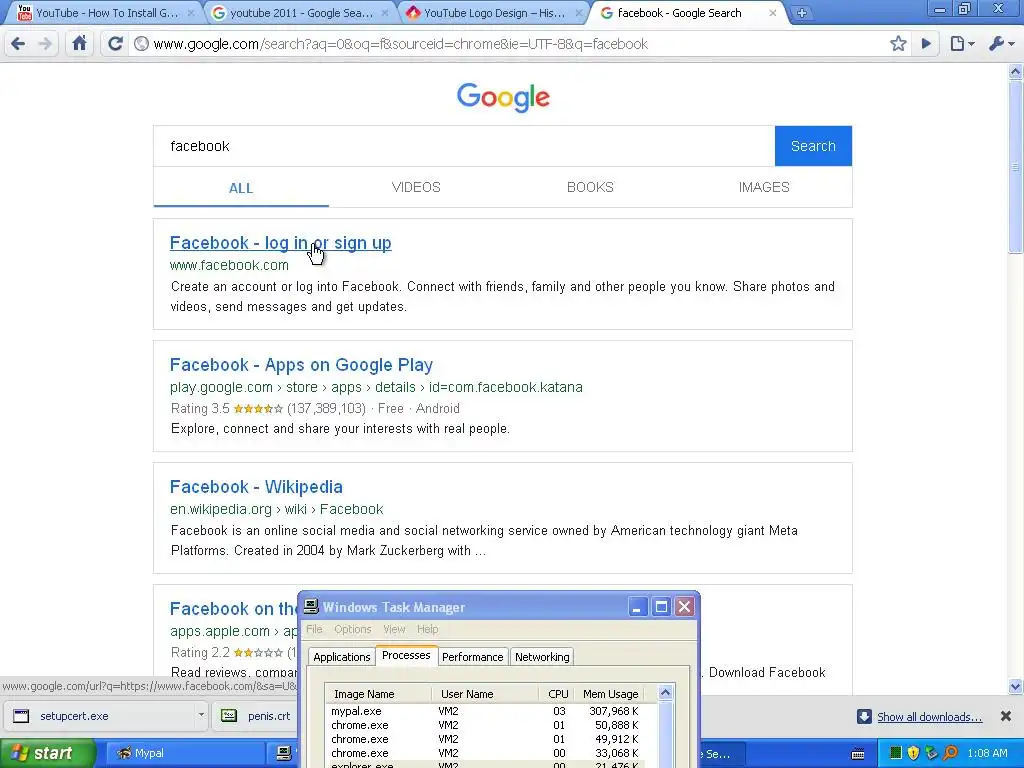Close the YouTube Logo Design tab
1024x768 pixels.
579,13
